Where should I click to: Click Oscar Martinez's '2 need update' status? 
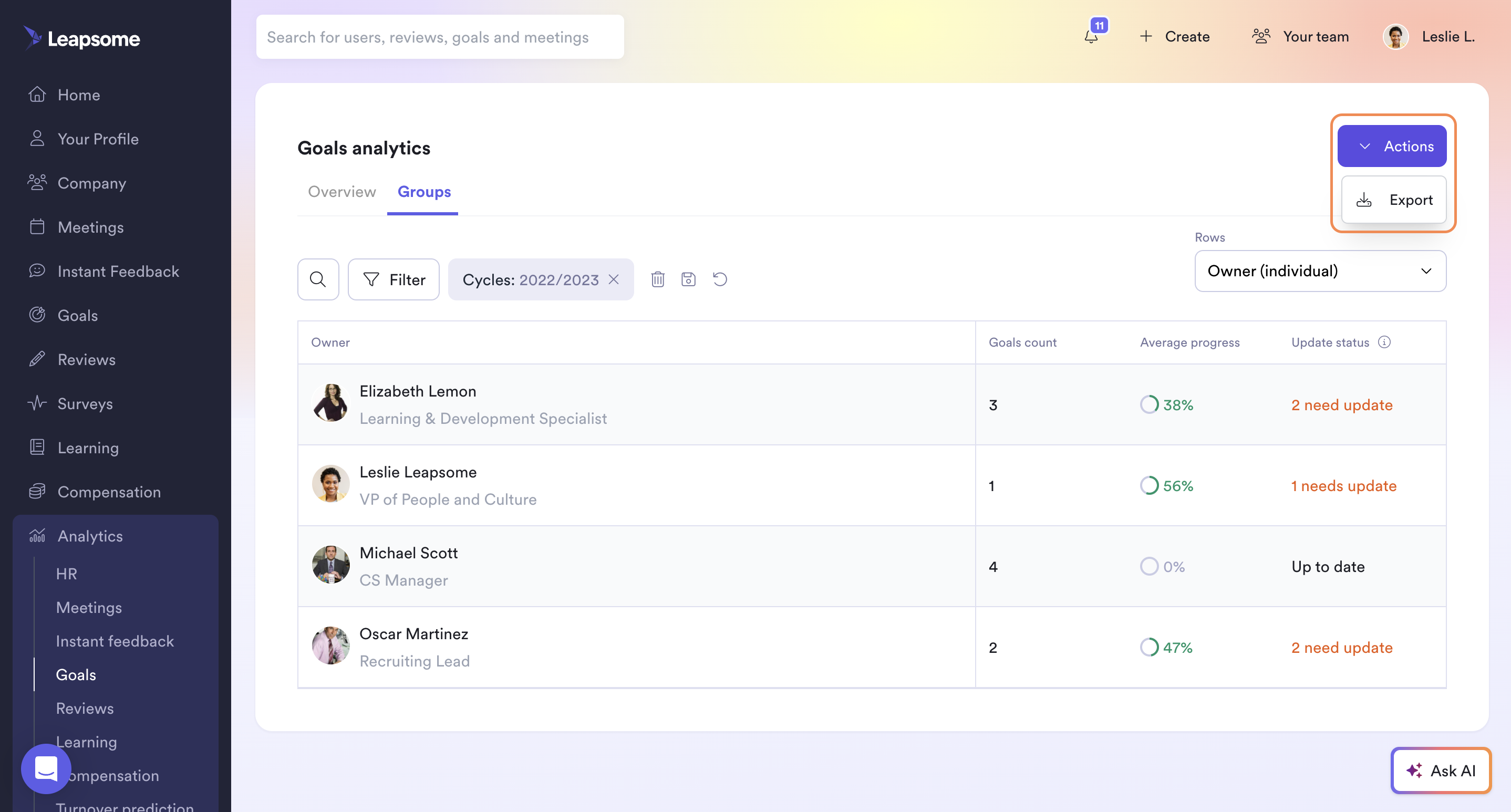(1341, 648)
